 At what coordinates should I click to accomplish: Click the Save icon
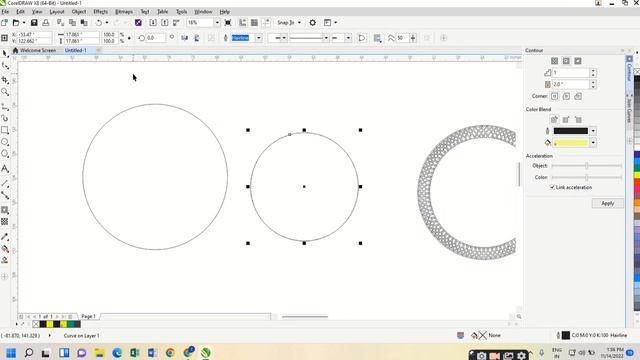pyautogui.click(x=34, y=22)
